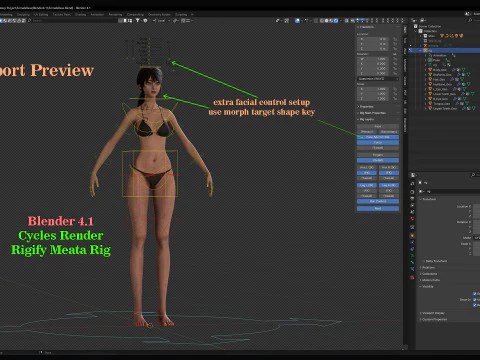Switch to the Sculpting workspace tab
The height and width of the screenshot is (360, 480).
click(x=23, y=14)
